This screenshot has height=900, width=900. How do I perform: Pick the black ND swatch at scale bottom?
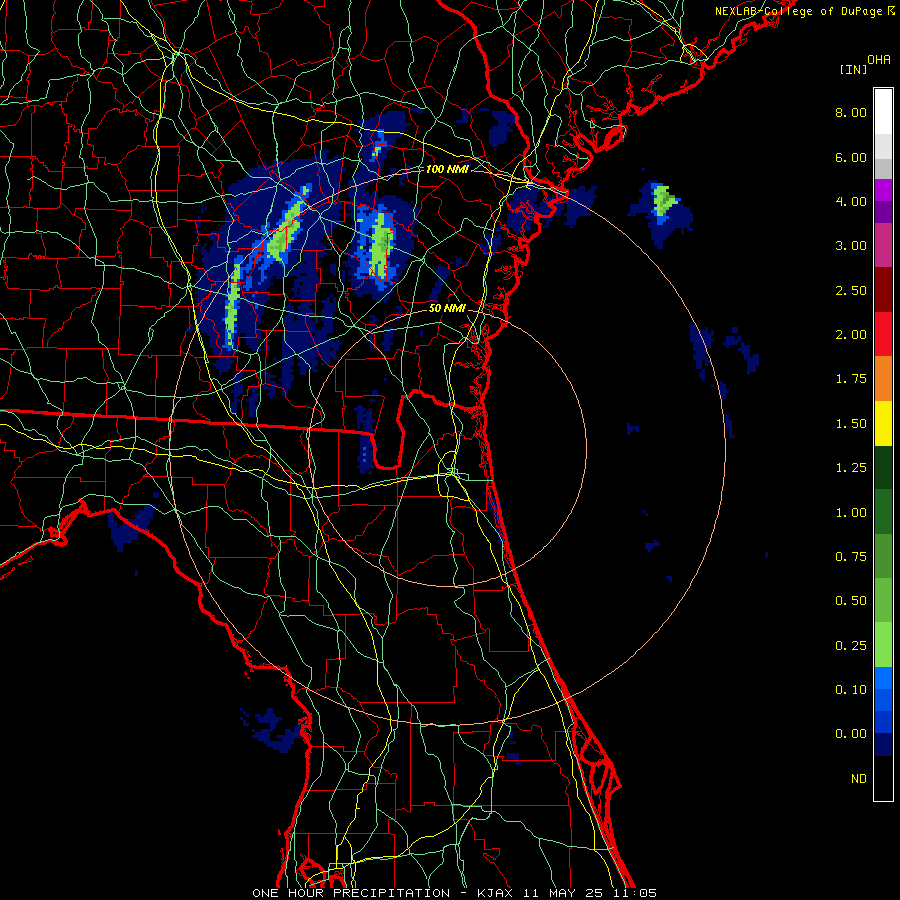(883, 778)
